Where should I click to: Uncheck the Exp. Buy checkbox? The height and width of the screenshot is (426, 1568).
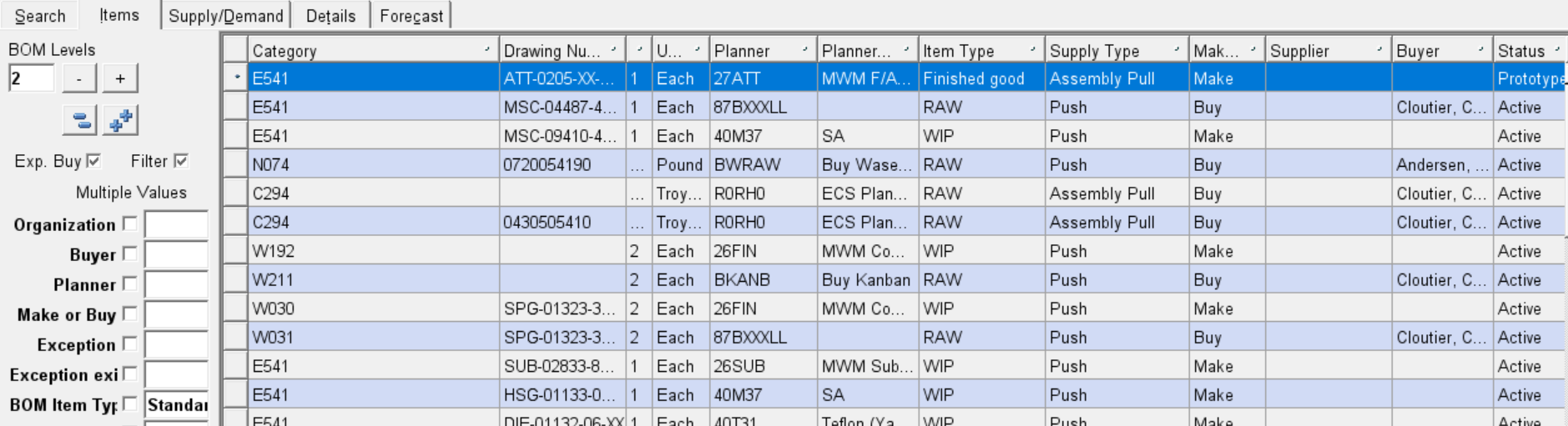[x=93, y=160]
